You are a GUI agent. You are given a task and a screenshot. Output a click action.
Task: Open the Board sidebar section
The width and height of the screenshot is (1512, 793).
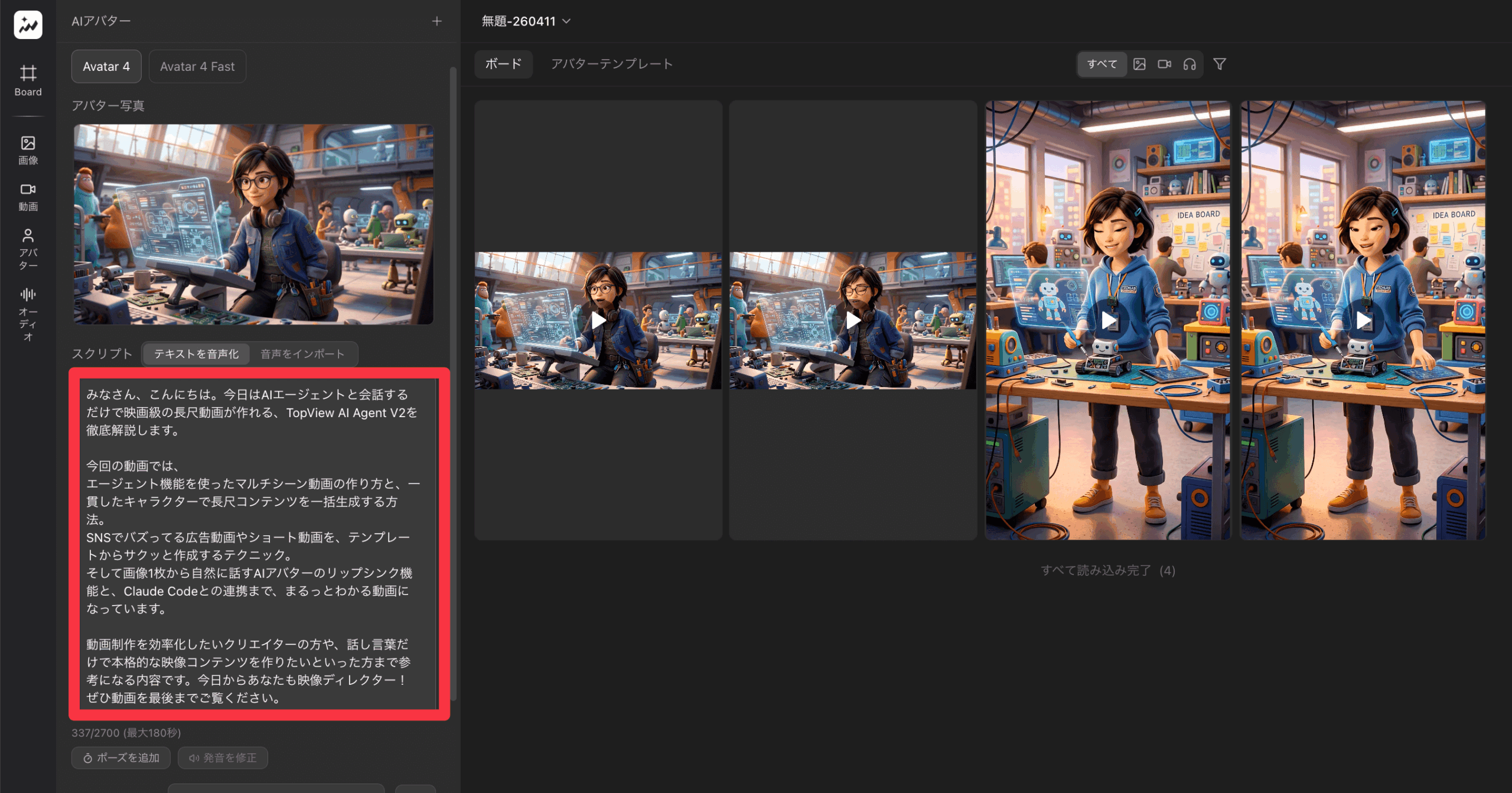28,80
